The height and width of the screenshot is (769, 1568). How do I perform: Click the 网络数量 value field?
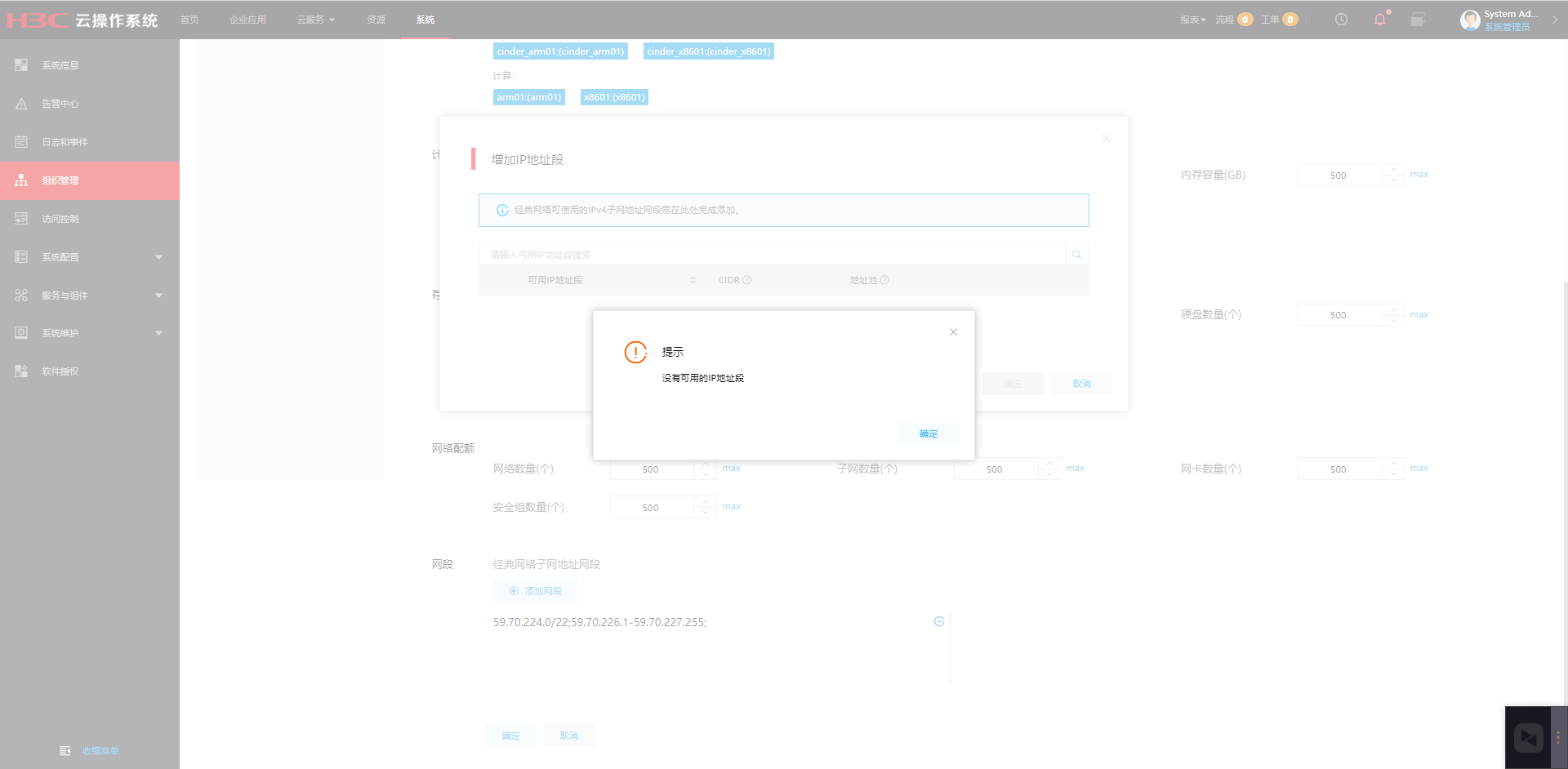coord(652,469)
